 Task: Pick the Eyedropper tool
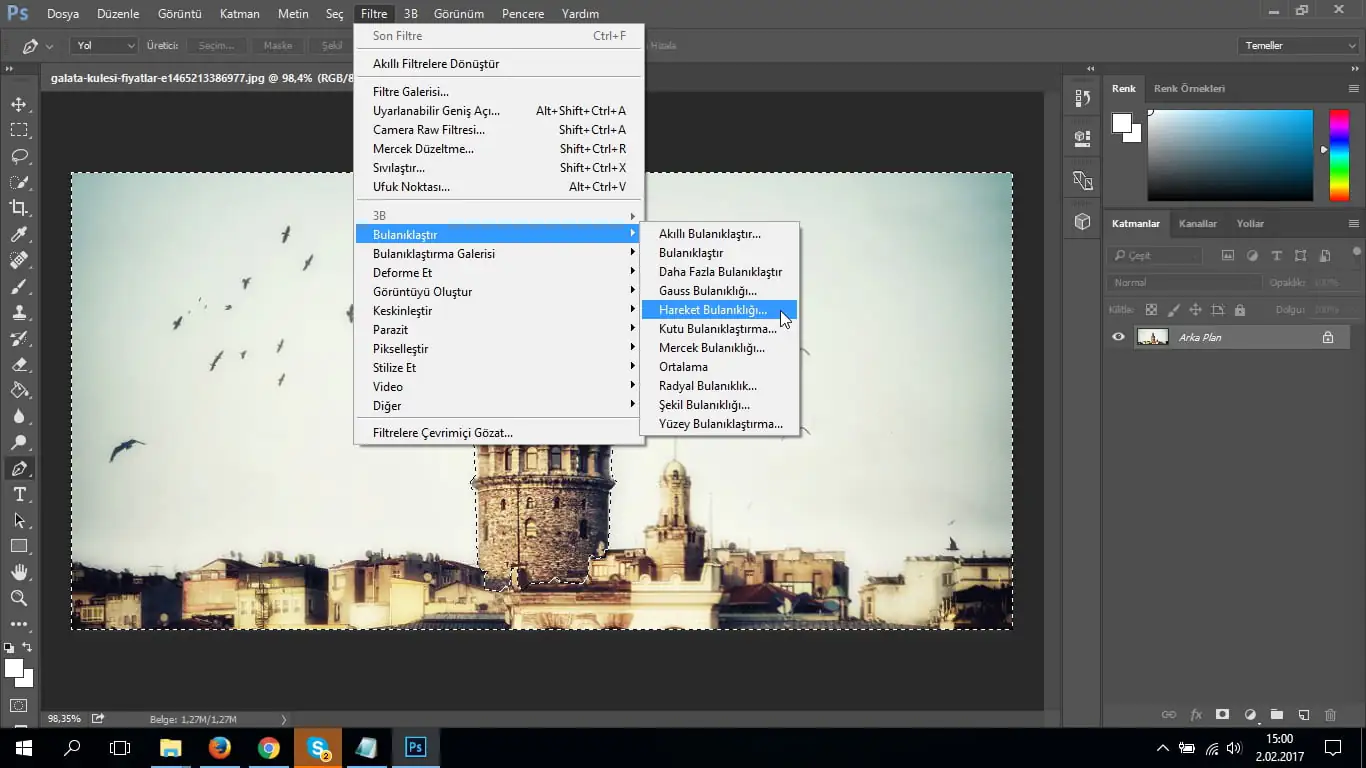pos(19,234)
